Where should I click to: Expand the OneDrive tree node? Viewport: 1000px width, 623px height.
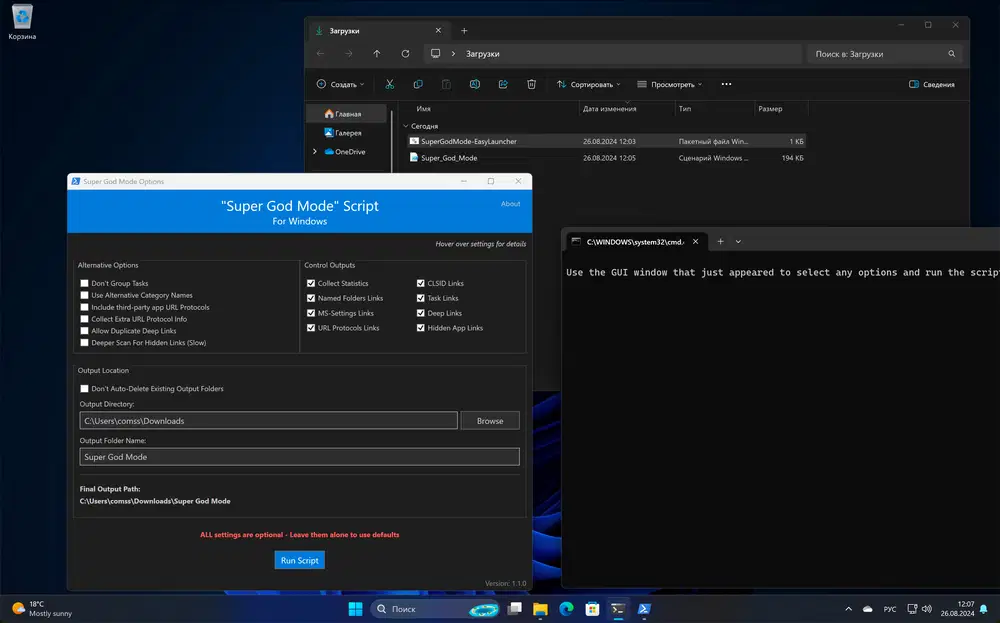point(315,152)
